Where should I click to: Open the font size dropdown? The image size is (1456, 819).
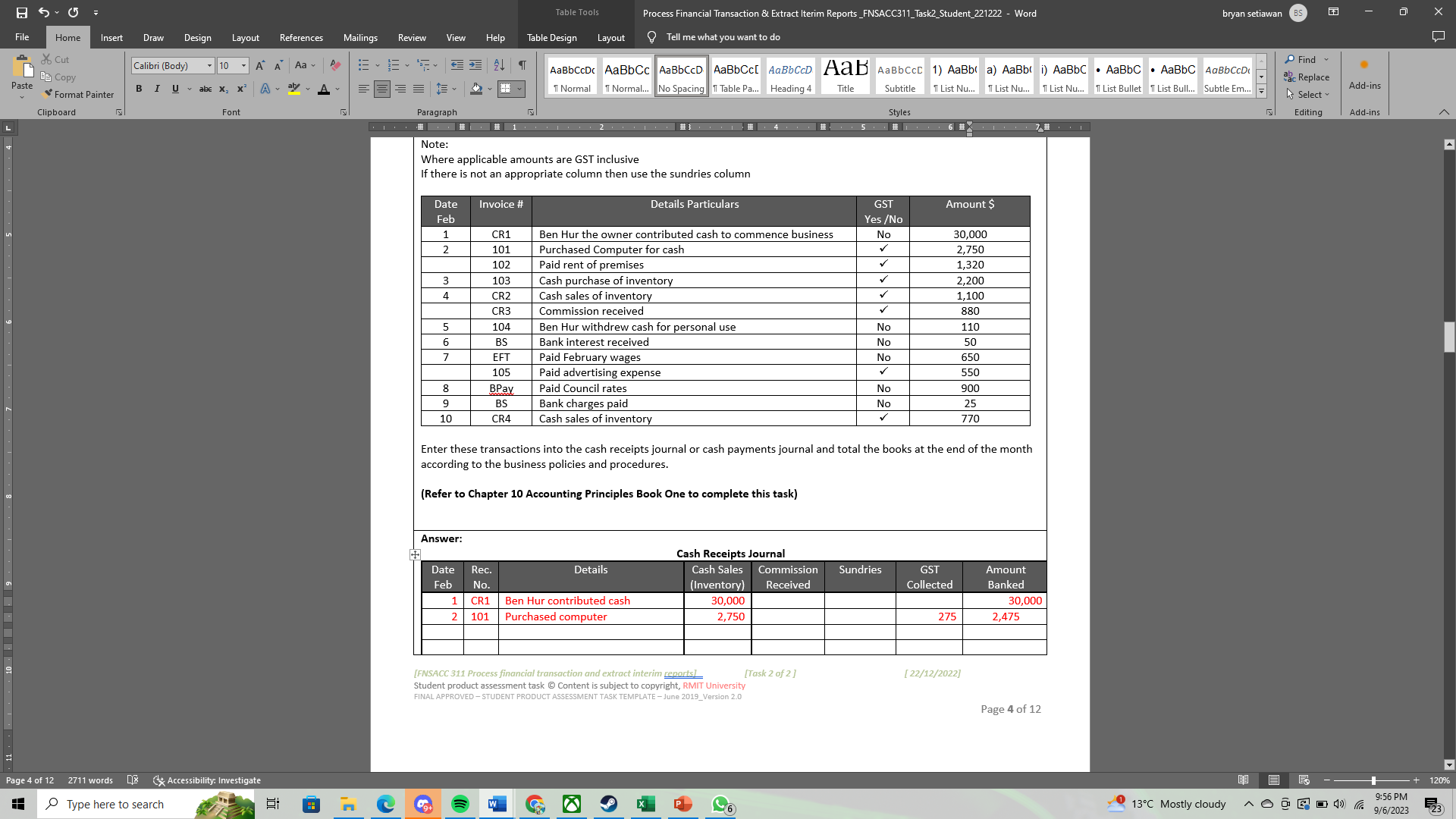pos(243,65)
